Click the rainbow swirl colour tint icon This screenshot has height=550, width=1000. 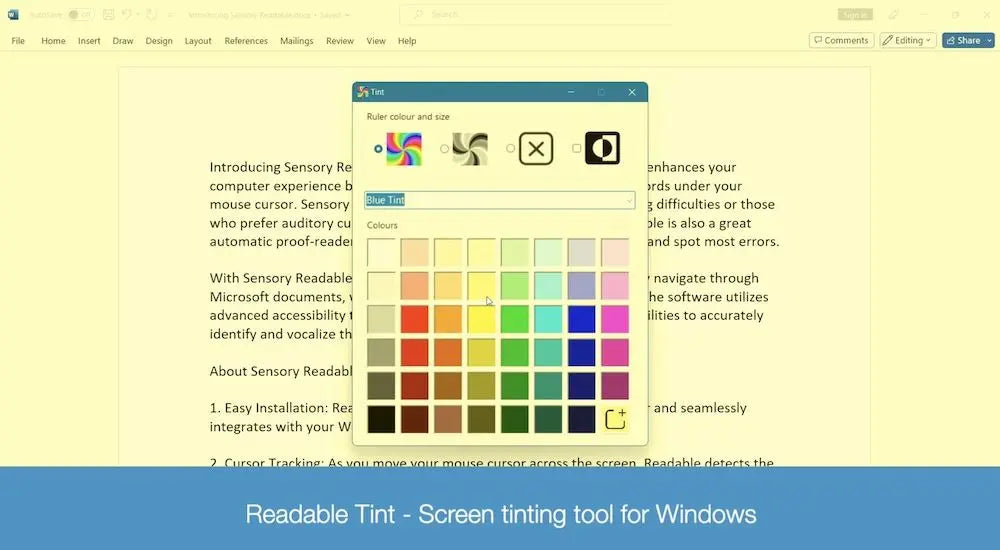[404, 149]
